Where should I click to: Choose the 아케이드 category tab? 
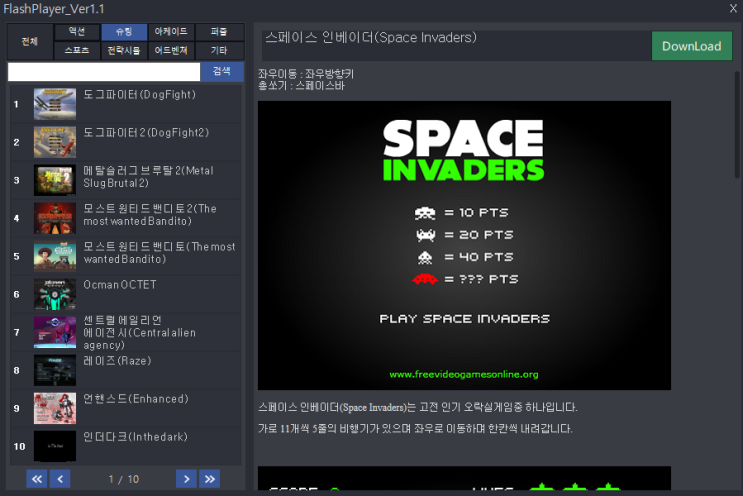171,32
